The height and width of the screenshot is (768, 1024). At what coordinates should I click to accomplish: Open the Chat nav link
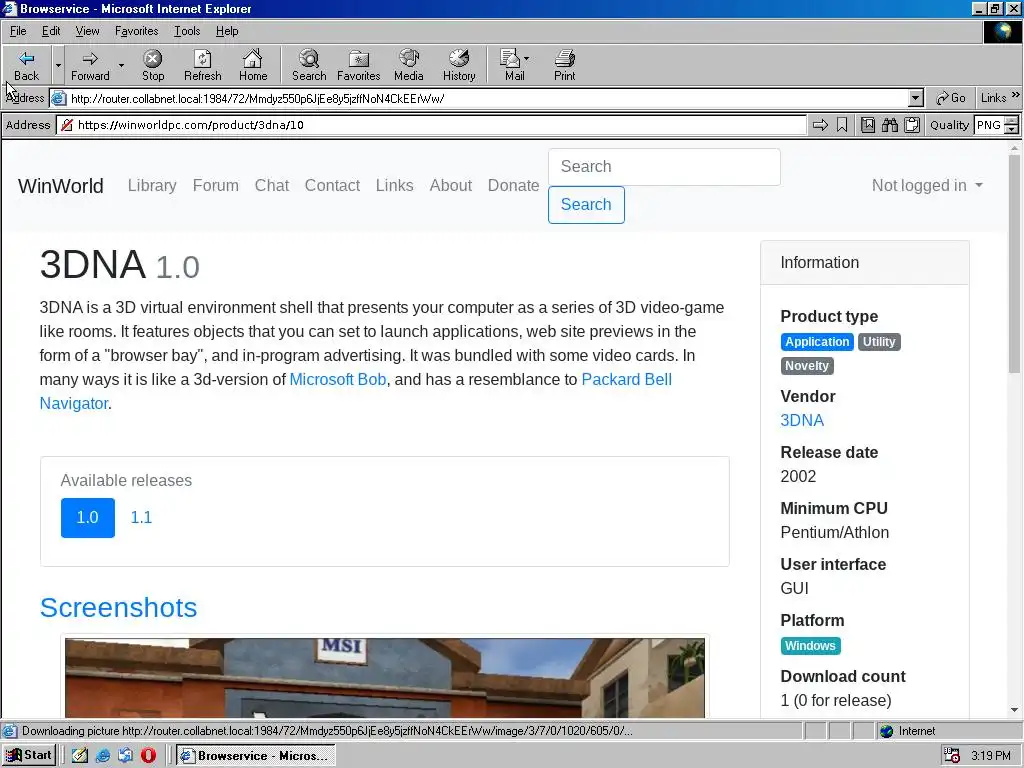[x=272, y=185]
